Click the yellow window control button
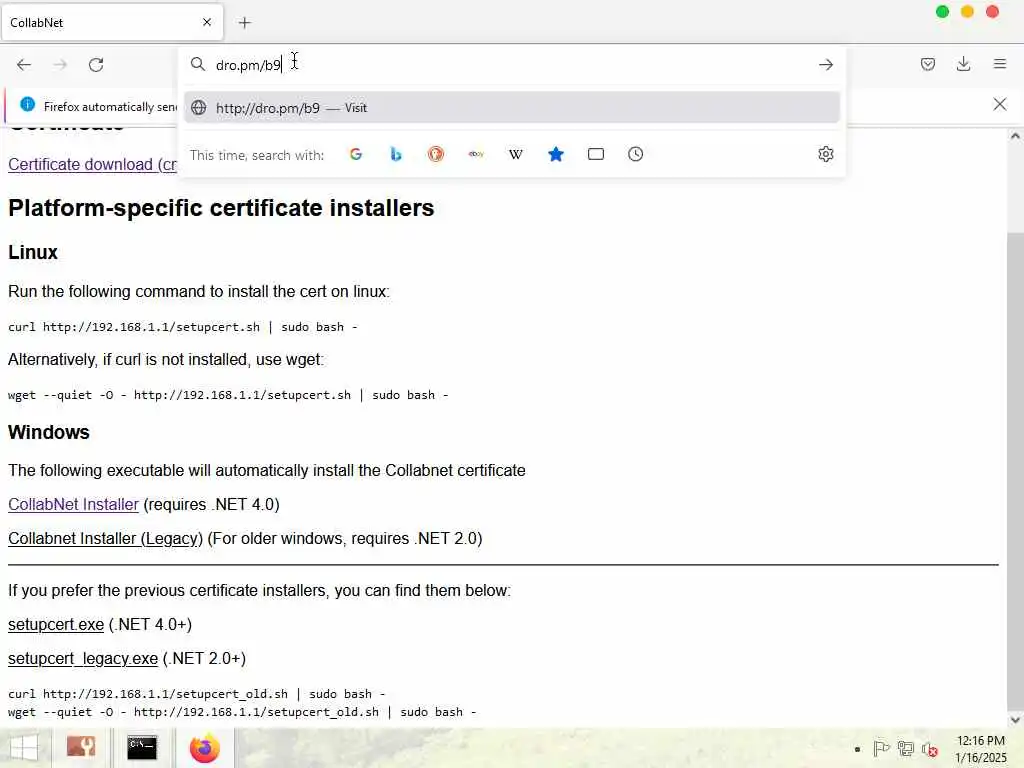The height and width of the screenshot is (768, 1024). pyautogui.click(x=967, y=12)
